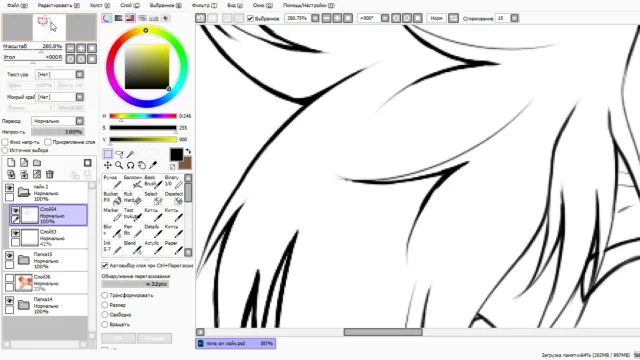Choose the Zoom magnifier tool

[x=119, y=165]
